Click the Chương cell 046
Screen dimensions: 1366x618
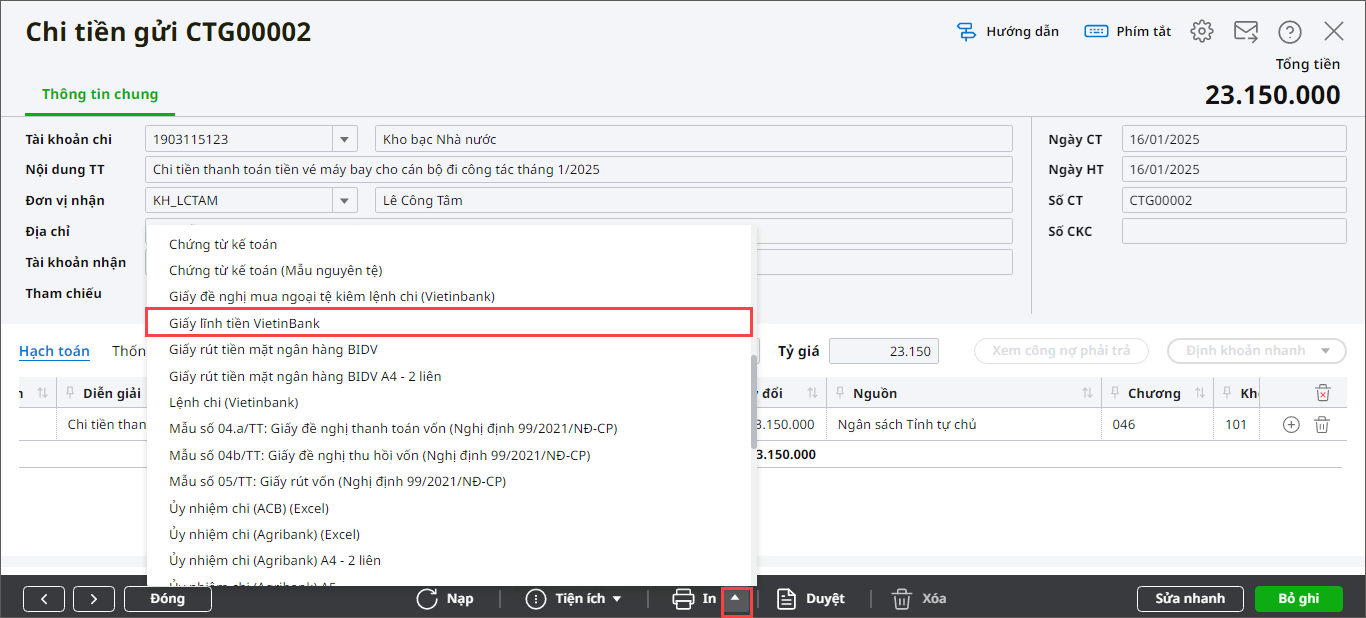[1158, 425]
